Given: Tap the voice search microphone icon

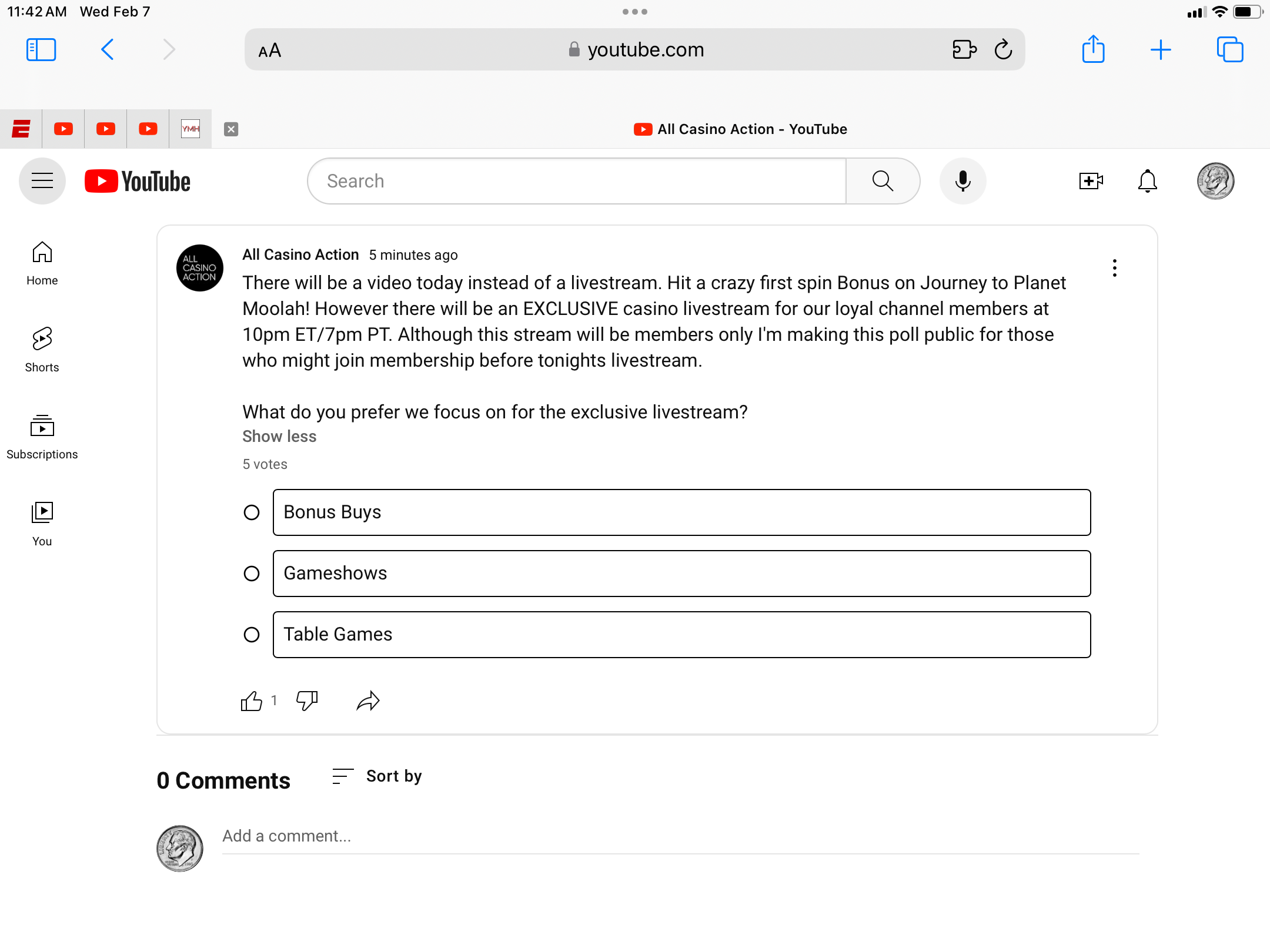Looking at the screenshot, I should coord(962,181).
